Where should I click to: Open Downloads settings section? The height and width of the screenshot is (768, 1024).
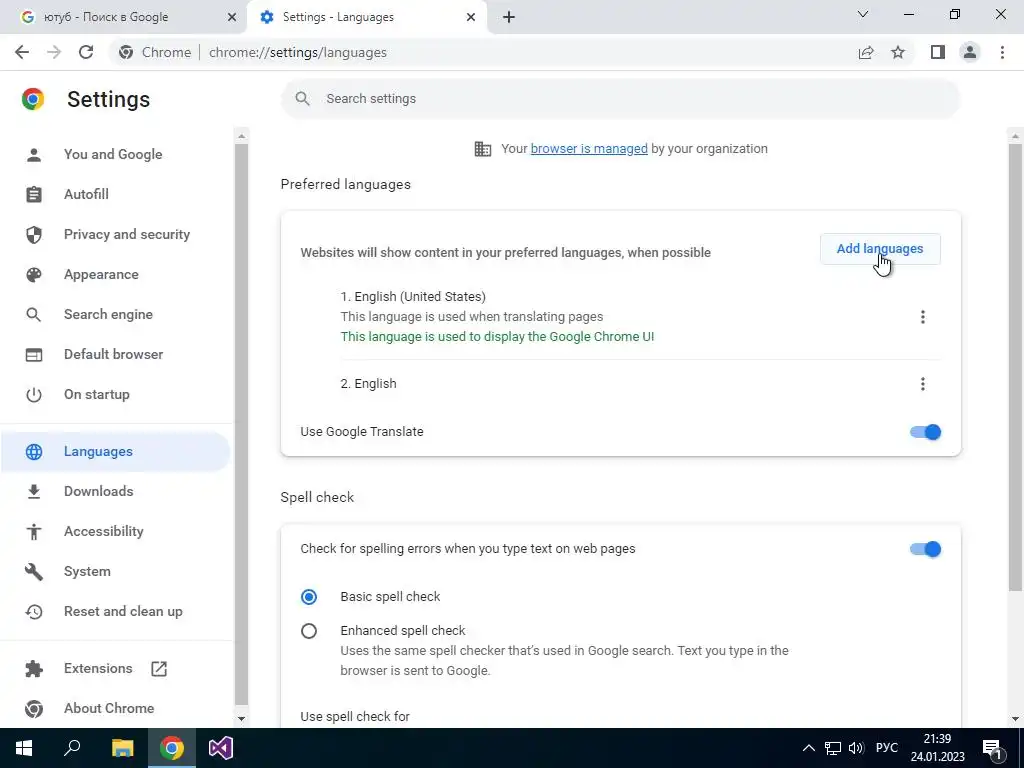click(115, 491)
